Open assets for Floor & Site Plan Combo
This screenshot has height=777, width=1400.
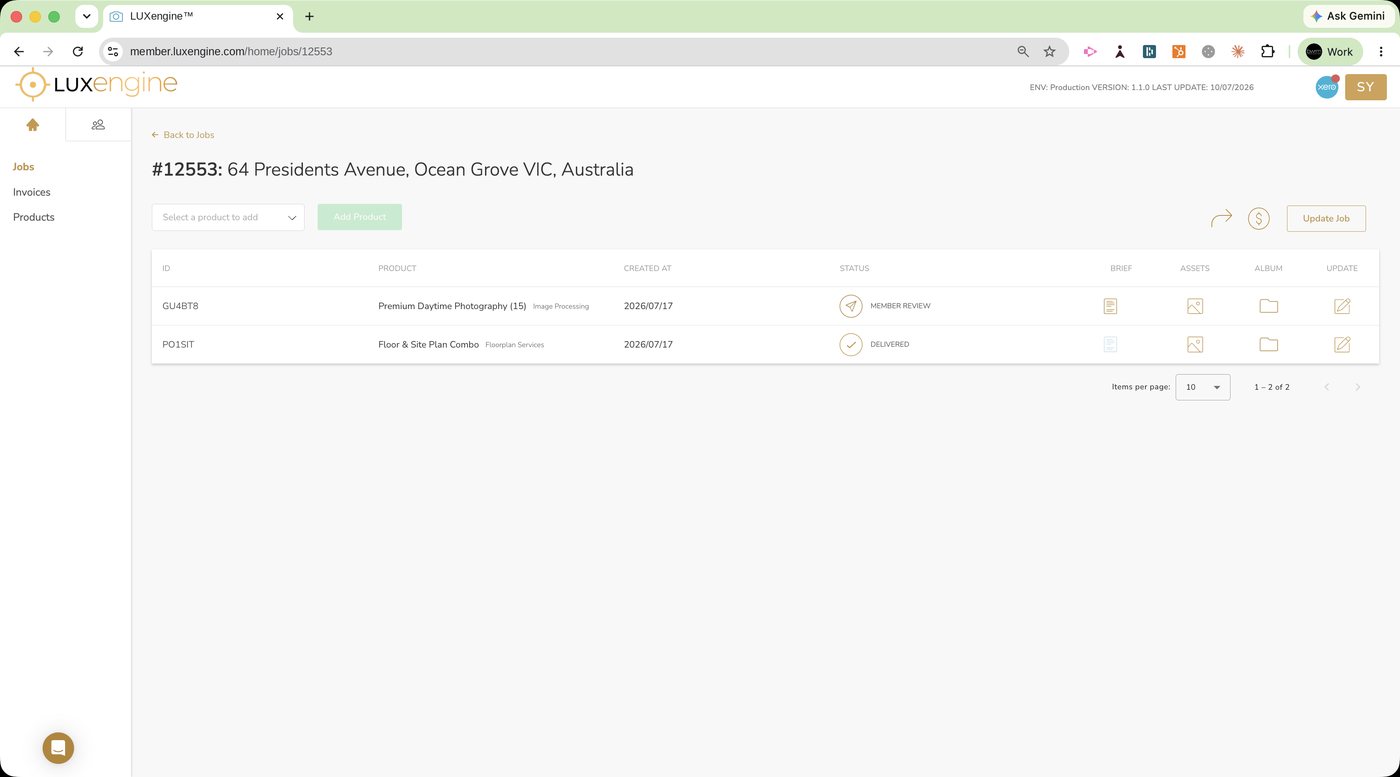(x=1195, y=344)
